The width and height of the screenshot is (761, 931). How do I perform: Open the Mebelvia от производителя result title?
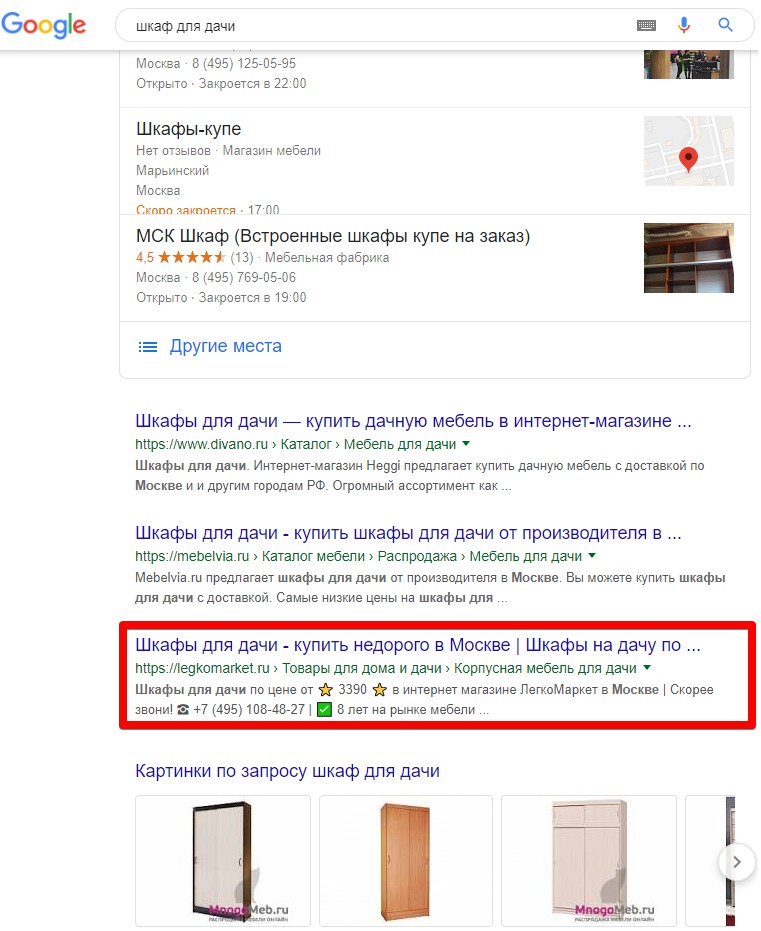pyautogui.click(x=408, y=533)
